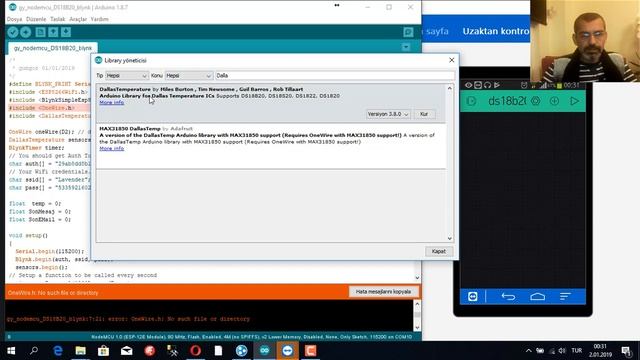Click the Uzaktan kontrol tab in TeamViewer window
640x360 pixels.
pyautogui.click(x=496, y=31)
